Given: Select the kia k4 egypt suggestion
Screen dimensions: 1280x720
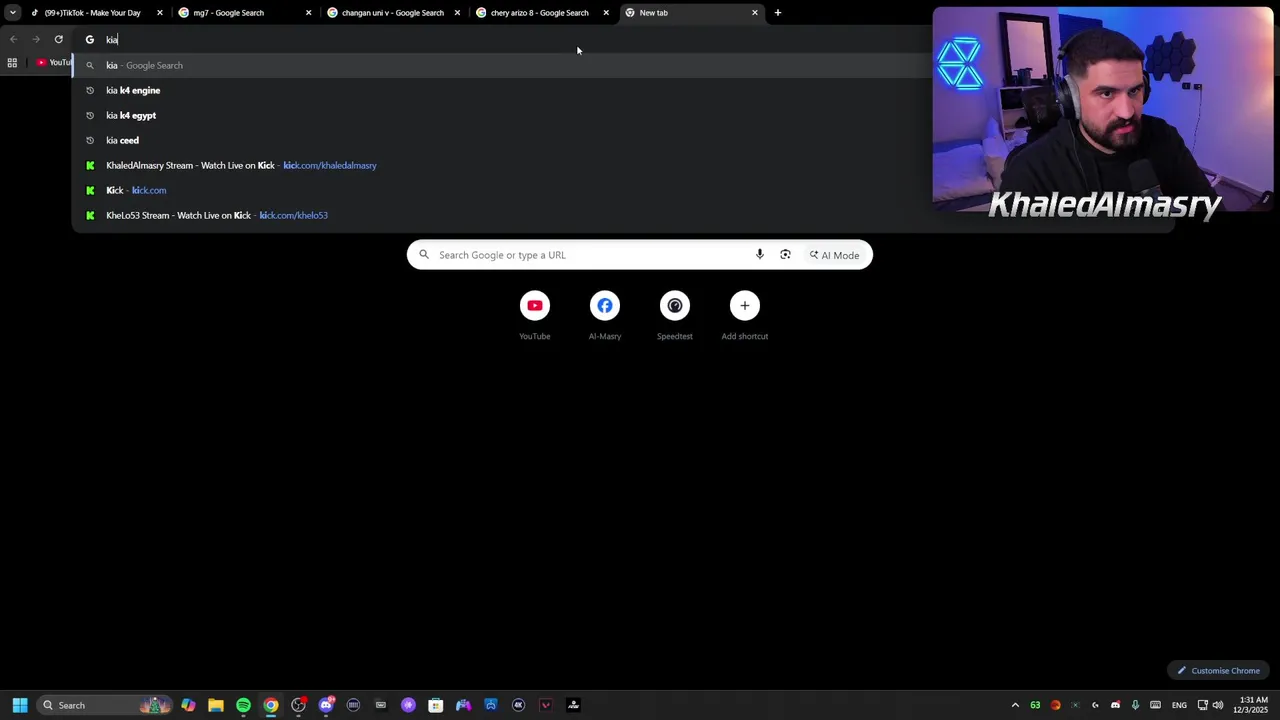Looking at the screenshot, I should click(x=622, y=115).
